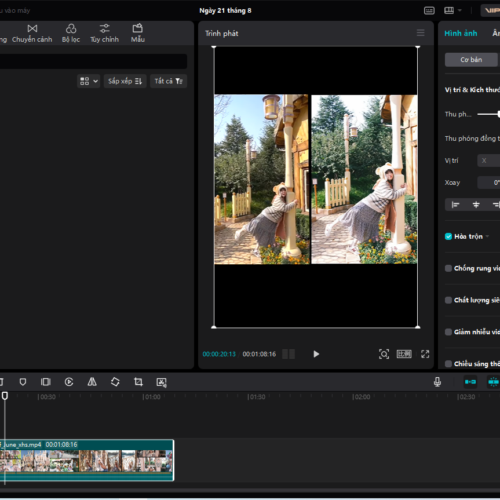Open the Chuyển cảnh transitions tab
Image resolution: width=500 pixels, height=500 pixels.
point(32,34)
